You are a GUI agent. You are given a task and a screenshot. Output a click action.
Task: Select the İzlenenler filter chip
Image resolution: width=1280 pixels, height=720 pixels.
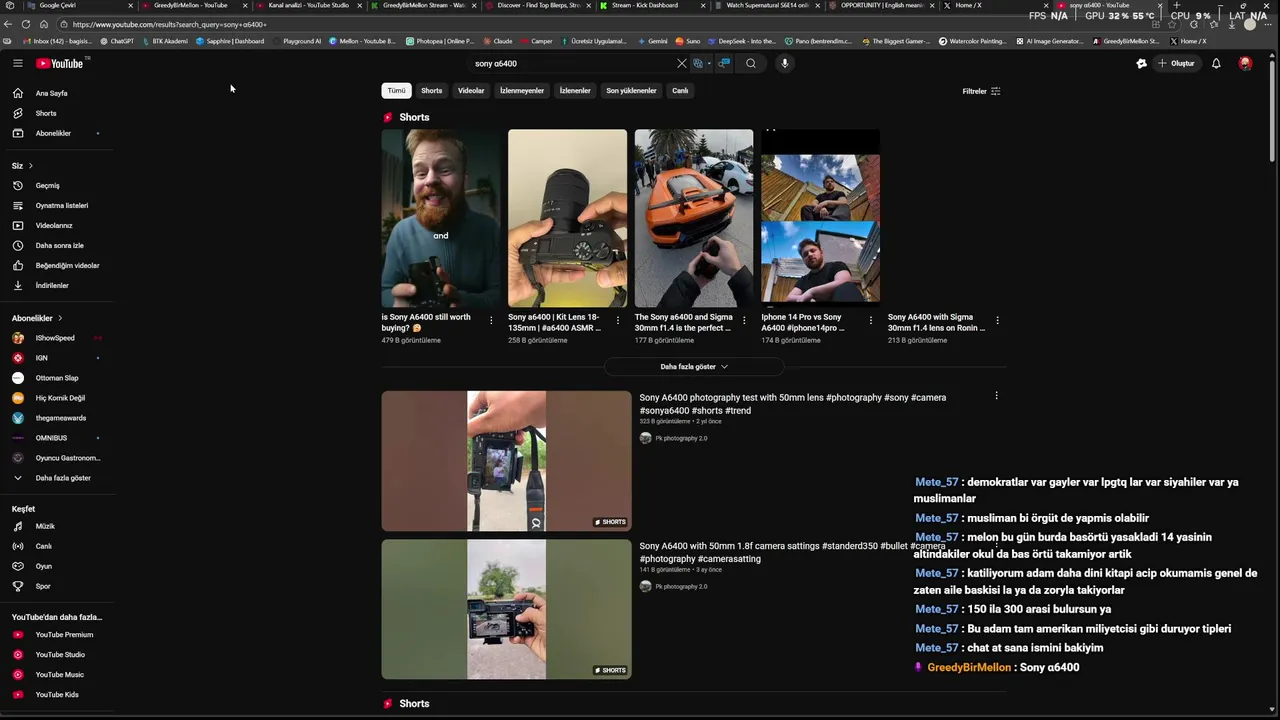tap(575, 91)
